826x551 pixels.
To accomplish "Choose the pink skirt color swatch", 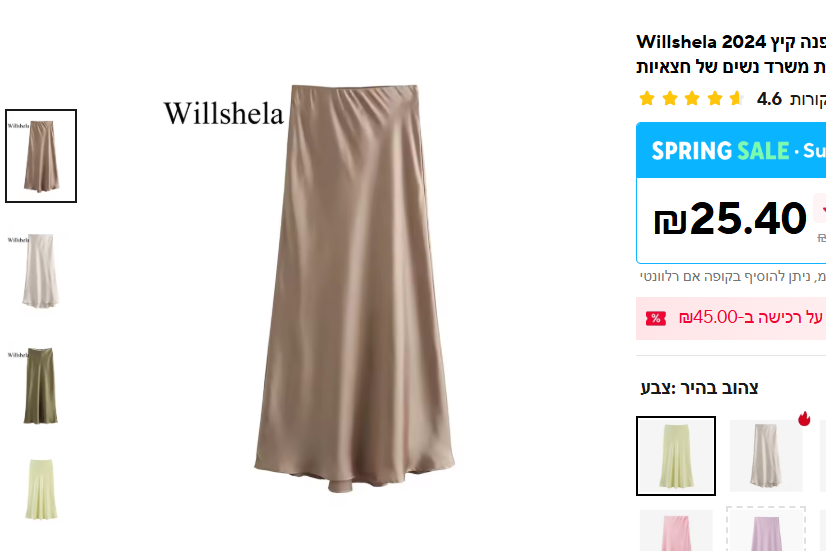I will (x=676, y=530).
